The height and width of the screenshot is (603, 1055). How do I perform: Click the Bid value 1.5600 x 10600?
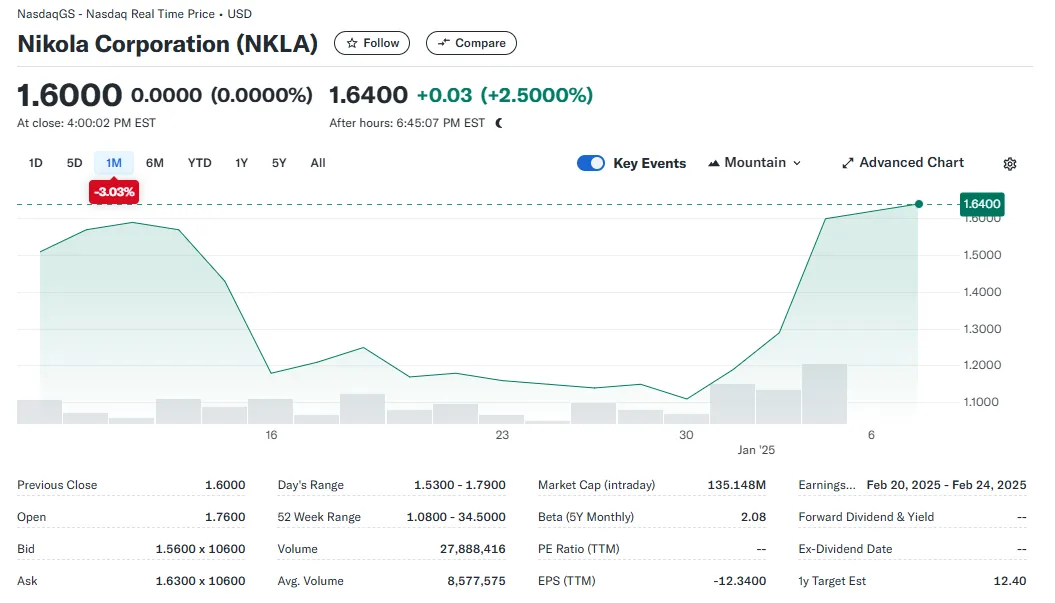201,549
